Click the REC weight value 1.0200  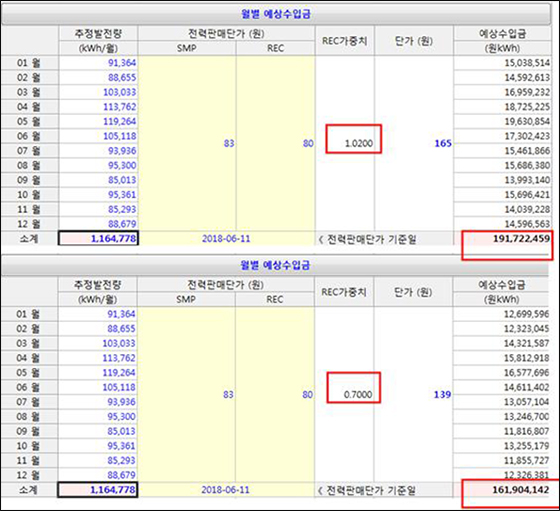click(359, 144)
